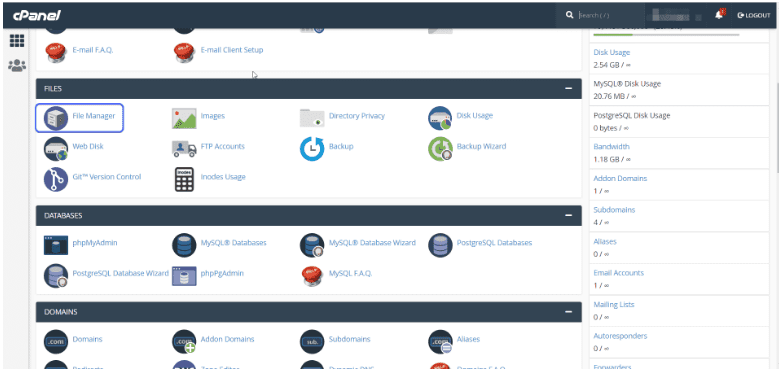Collapse the Domains section

tap(568, 312)
